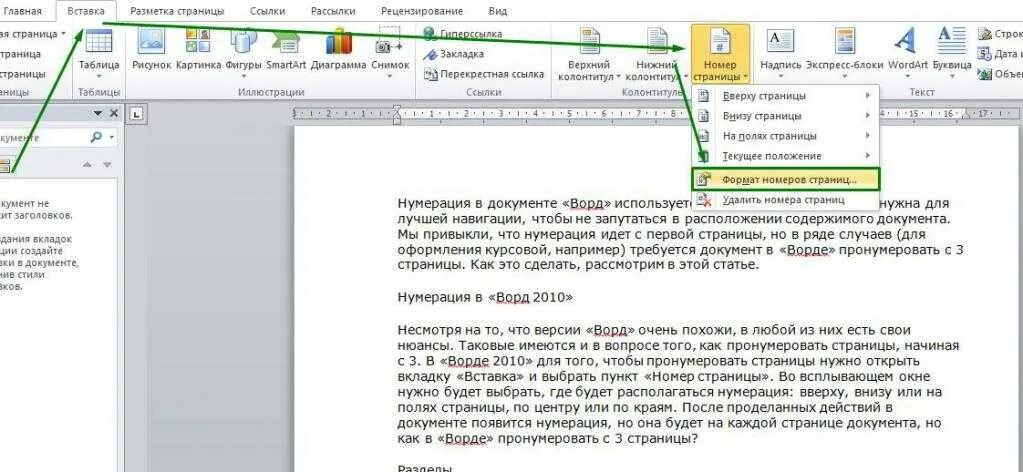Close the navigation pane
The image size is (1023, 472).
coord(114,114)
